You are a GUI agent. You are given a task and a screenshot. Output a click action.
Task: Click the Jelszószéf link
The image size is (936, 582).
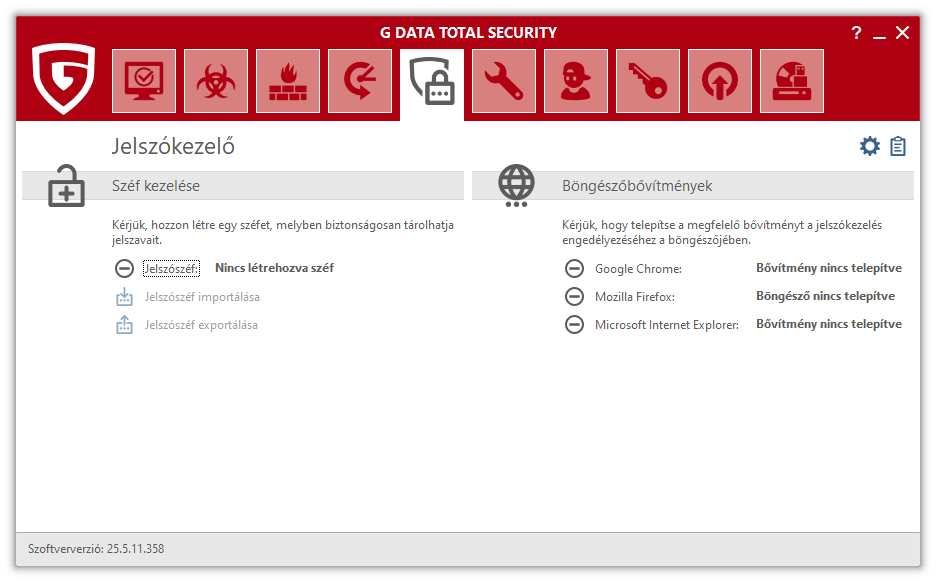171,269
